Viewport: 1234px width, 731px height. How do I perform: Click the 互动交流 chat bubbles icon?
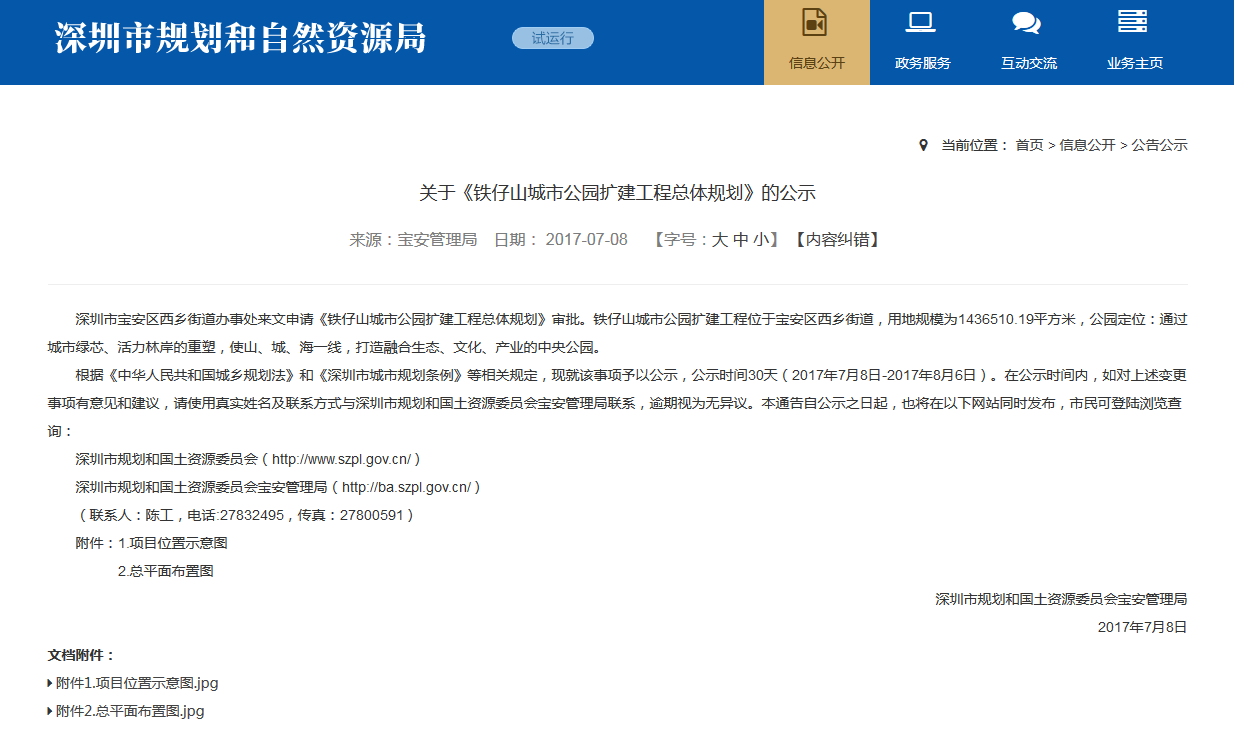point(1027,22)
